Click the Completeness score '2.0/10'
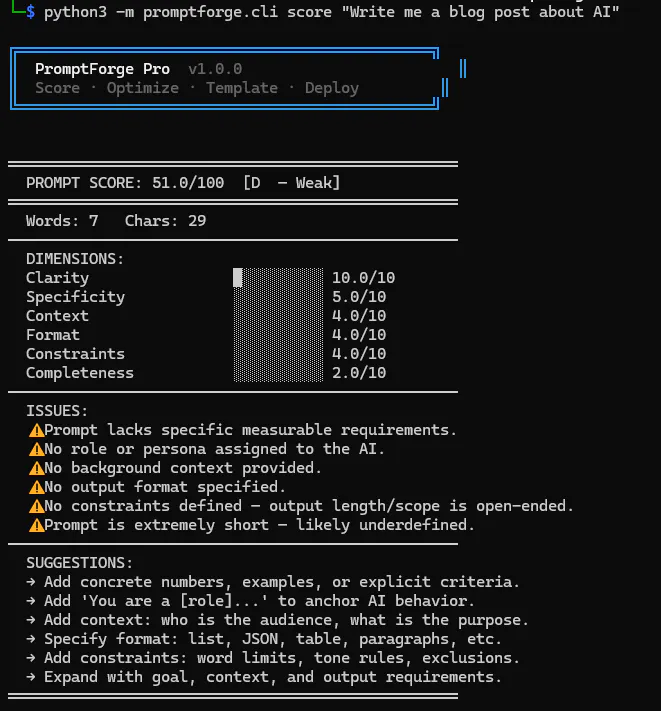661x711 pixels. point(359,373)
